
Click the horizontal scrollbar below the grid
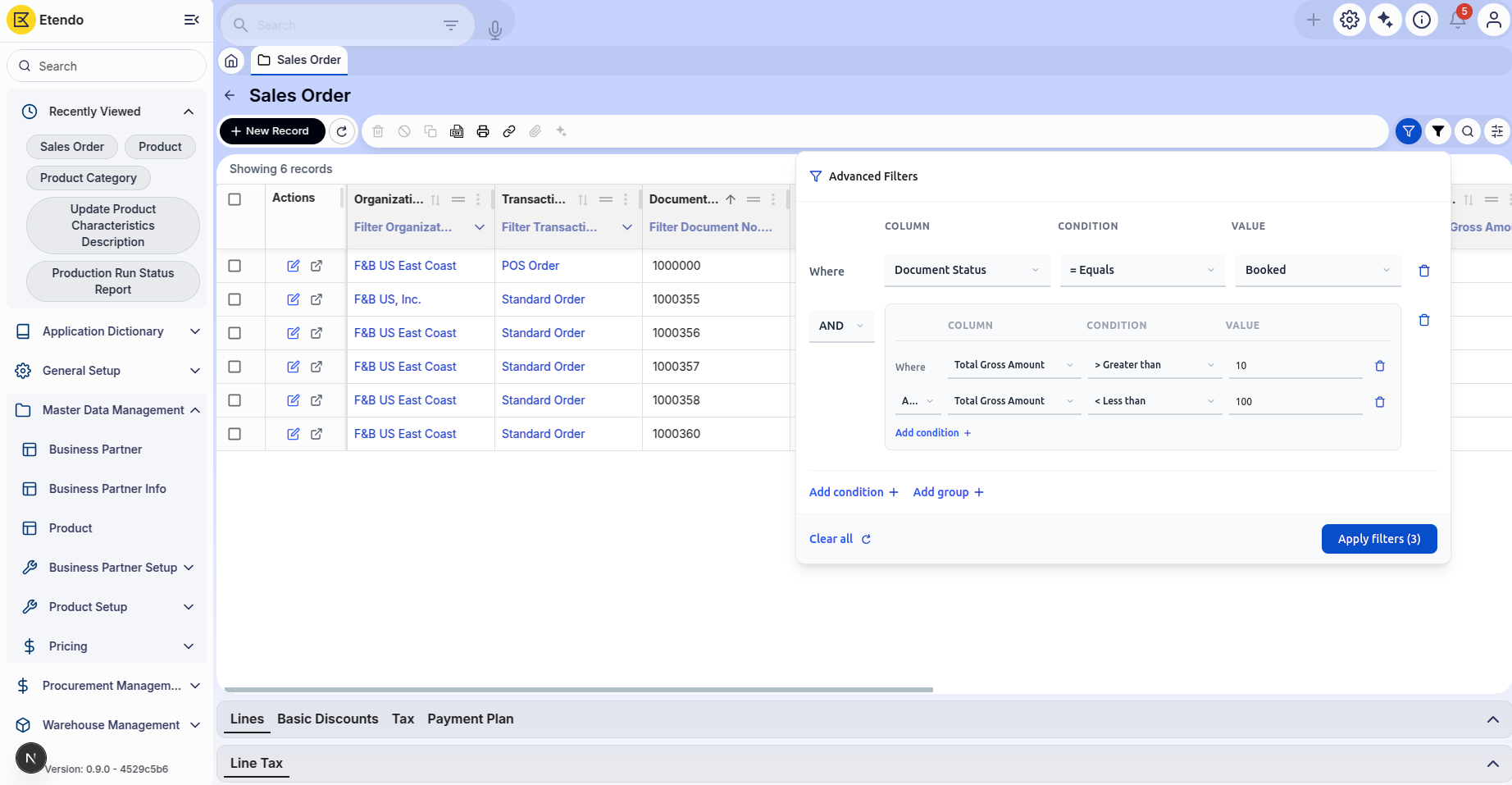point(578,690)
